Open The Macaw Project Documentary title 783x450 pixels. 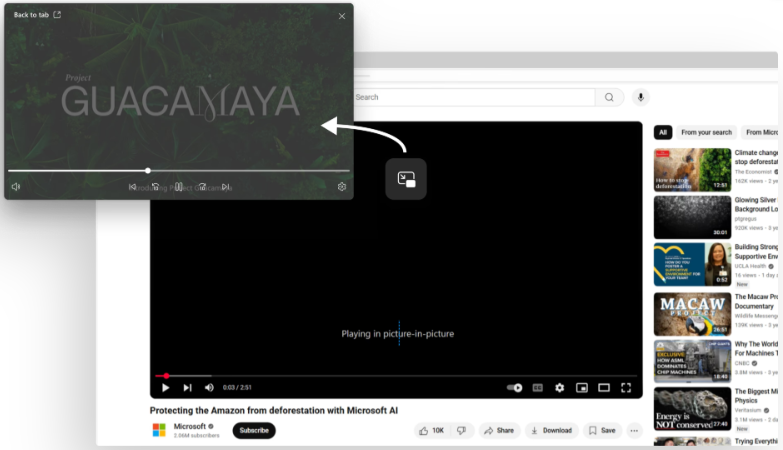[x=756, y=301]
